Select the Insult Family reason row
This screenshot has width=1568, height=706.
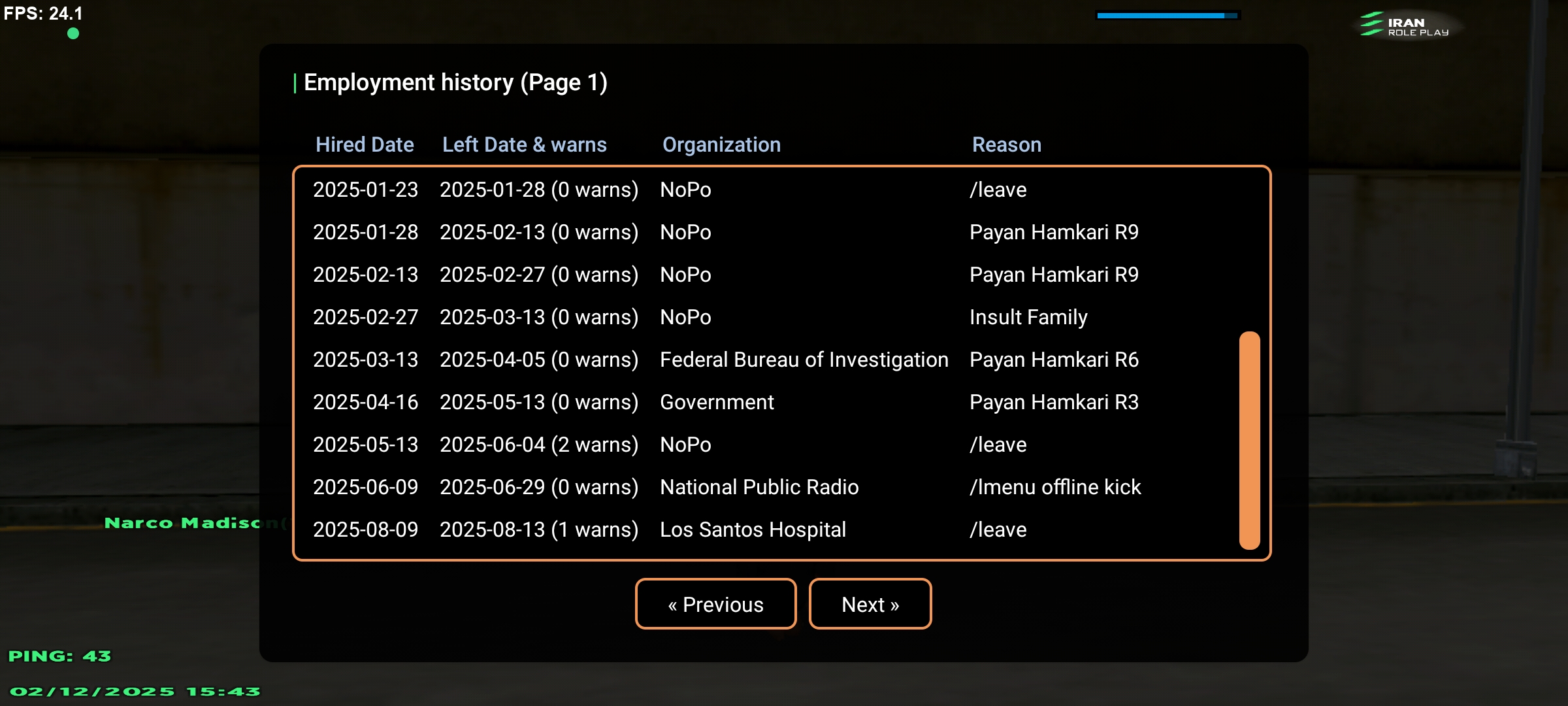tap(1028, 317)
